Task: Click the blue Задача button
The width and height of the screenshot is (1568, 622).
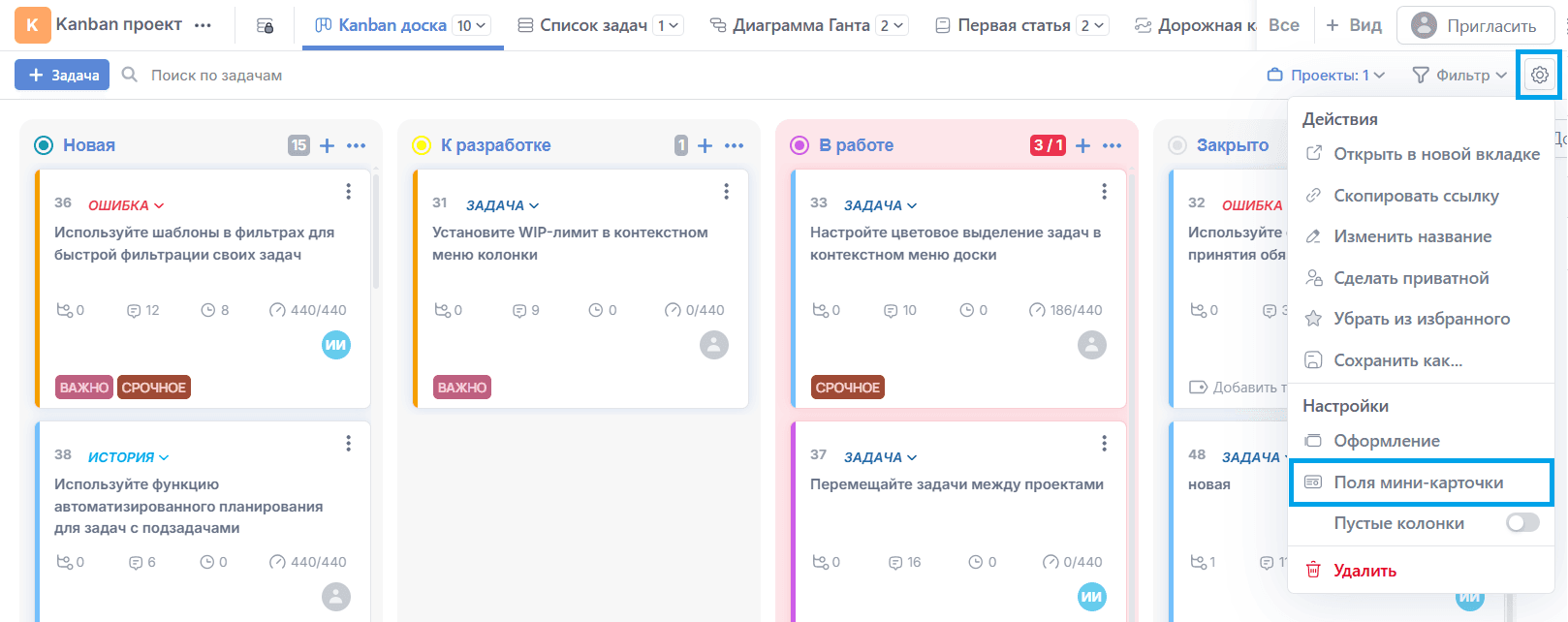Action: pos(62,75)
